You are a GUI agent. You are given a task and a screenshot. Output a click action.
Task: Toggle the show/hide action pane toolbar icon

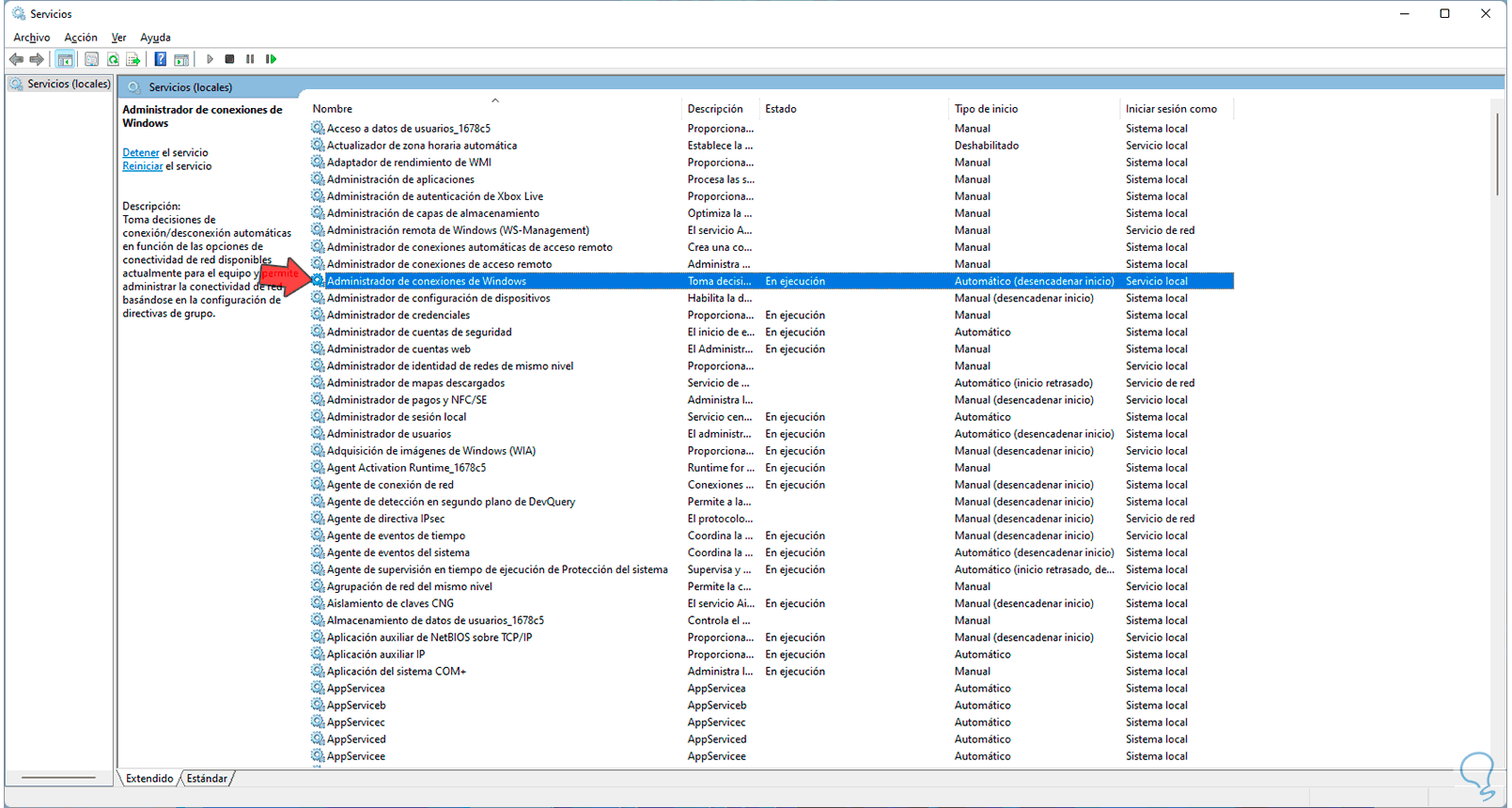point(181,59)
